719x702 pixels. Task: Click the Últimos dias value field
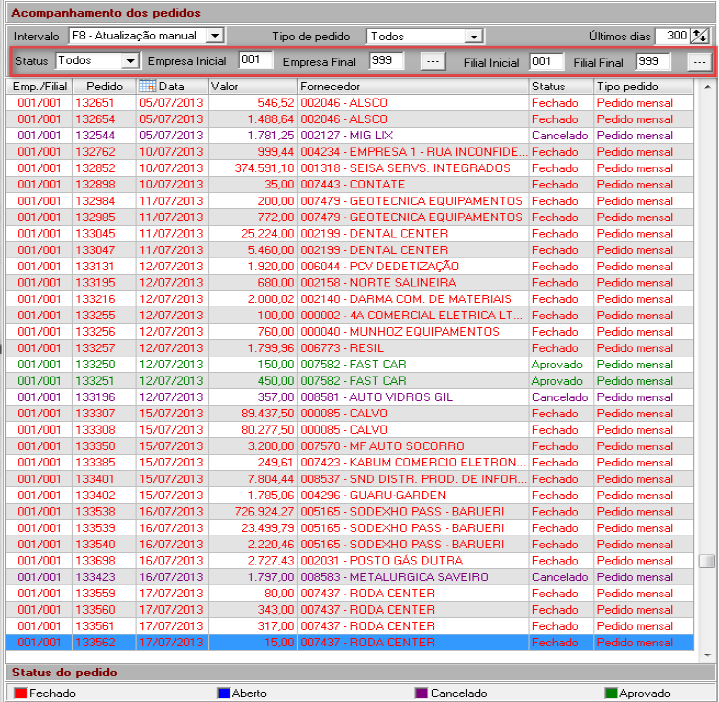673,36
